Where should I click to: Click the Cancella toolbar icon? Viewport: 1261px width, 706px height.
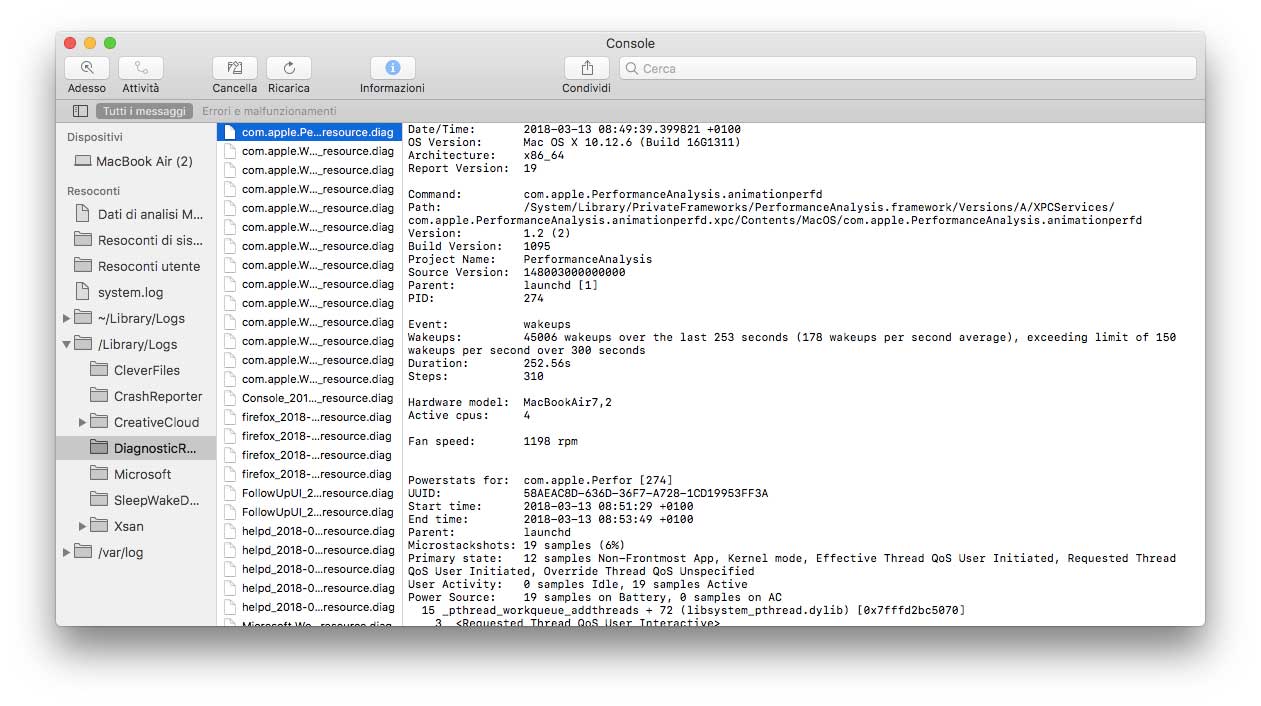tap(235, 68)
